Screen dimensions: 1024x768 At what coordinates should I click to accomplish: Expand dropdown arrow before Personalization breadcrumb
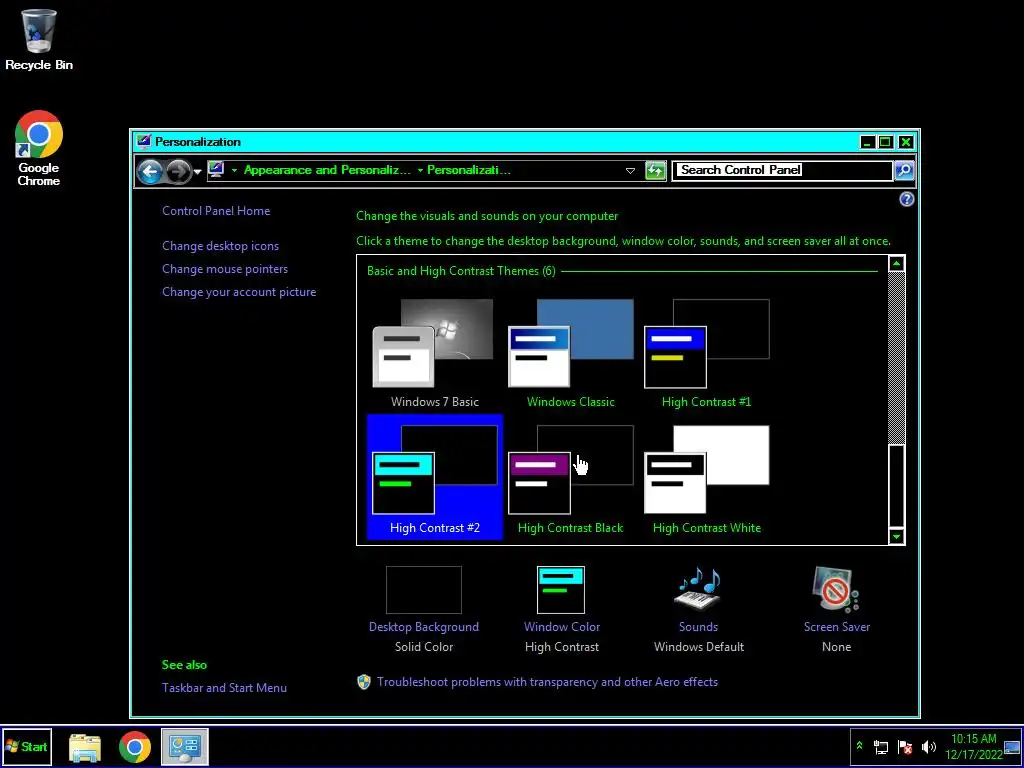420,170
